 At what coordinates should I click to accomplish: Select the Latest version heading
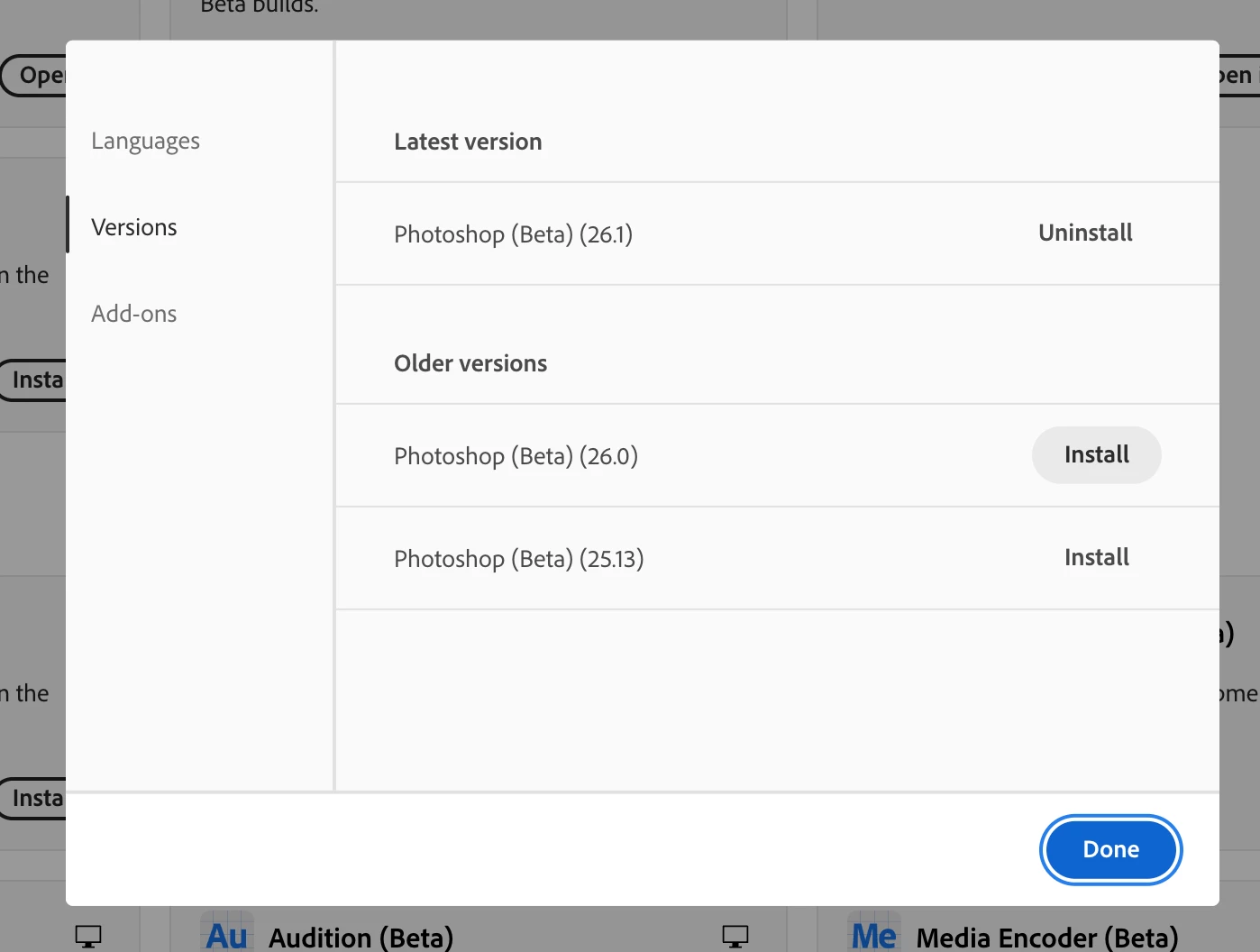click(468, 142)
